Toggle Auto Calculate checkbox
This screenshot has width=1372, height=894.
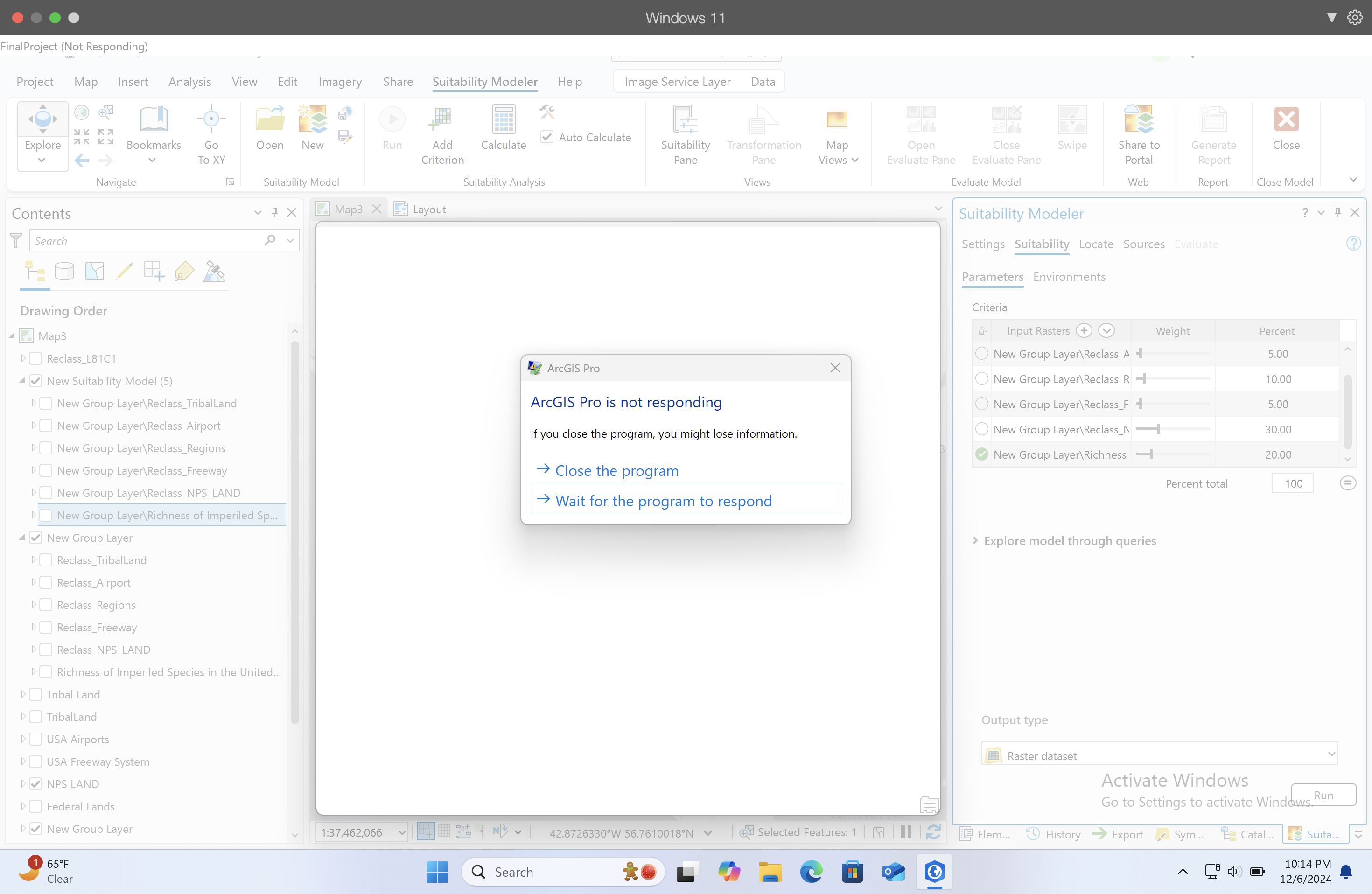[546, 137]
